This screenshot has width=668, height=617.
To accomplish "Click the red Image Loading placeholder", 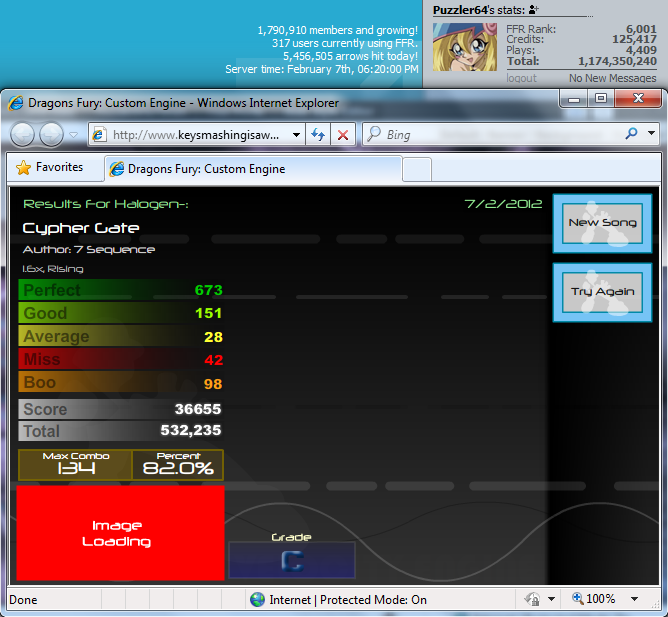I will click(x=117, y=533).
